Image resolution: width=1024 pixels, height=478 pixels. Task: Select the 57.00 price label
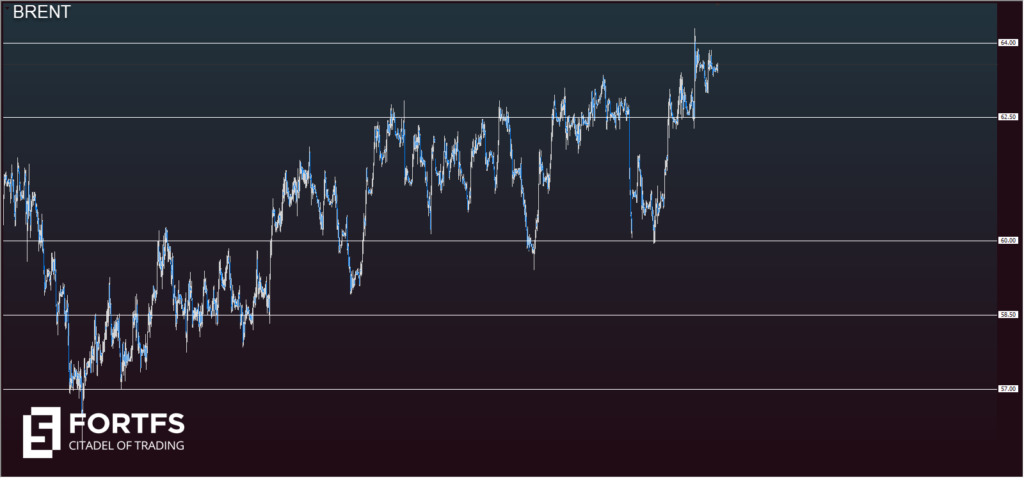[1008, 389]
